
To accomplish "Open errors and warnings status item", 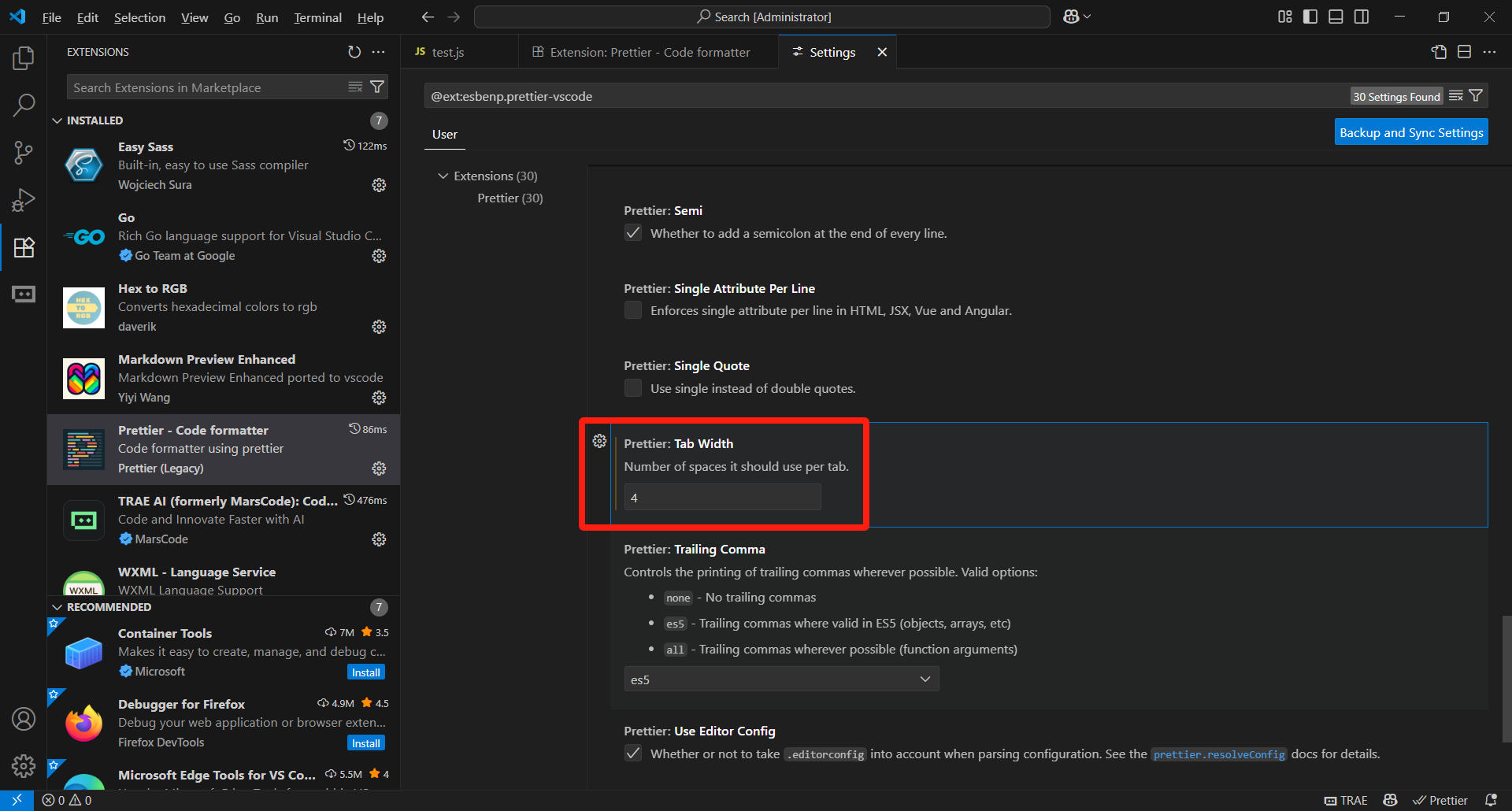I will point(67,800).
